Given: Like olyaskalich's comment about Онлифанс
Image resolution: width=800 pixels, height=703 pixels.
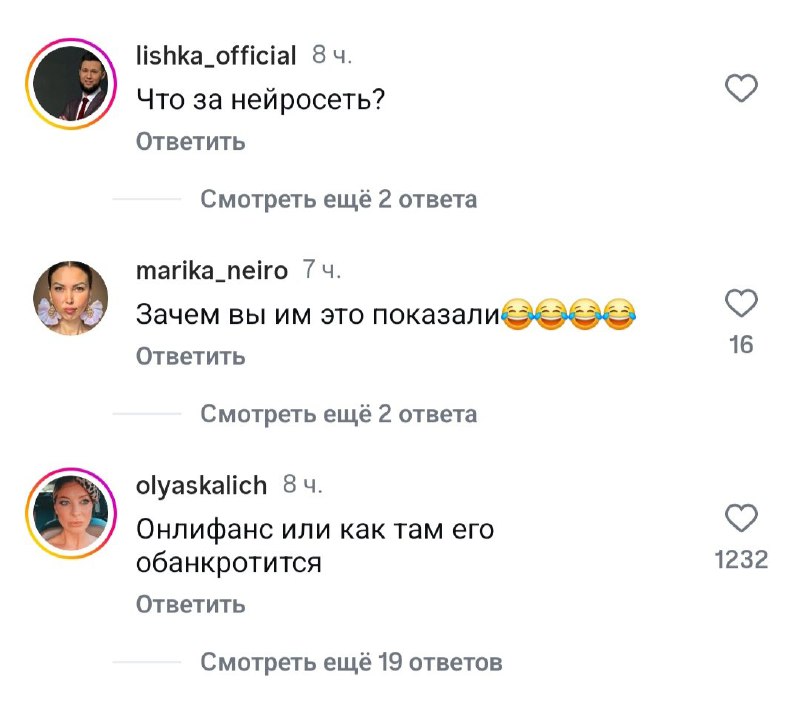Looking at the screenshot, I should point(740,517).
